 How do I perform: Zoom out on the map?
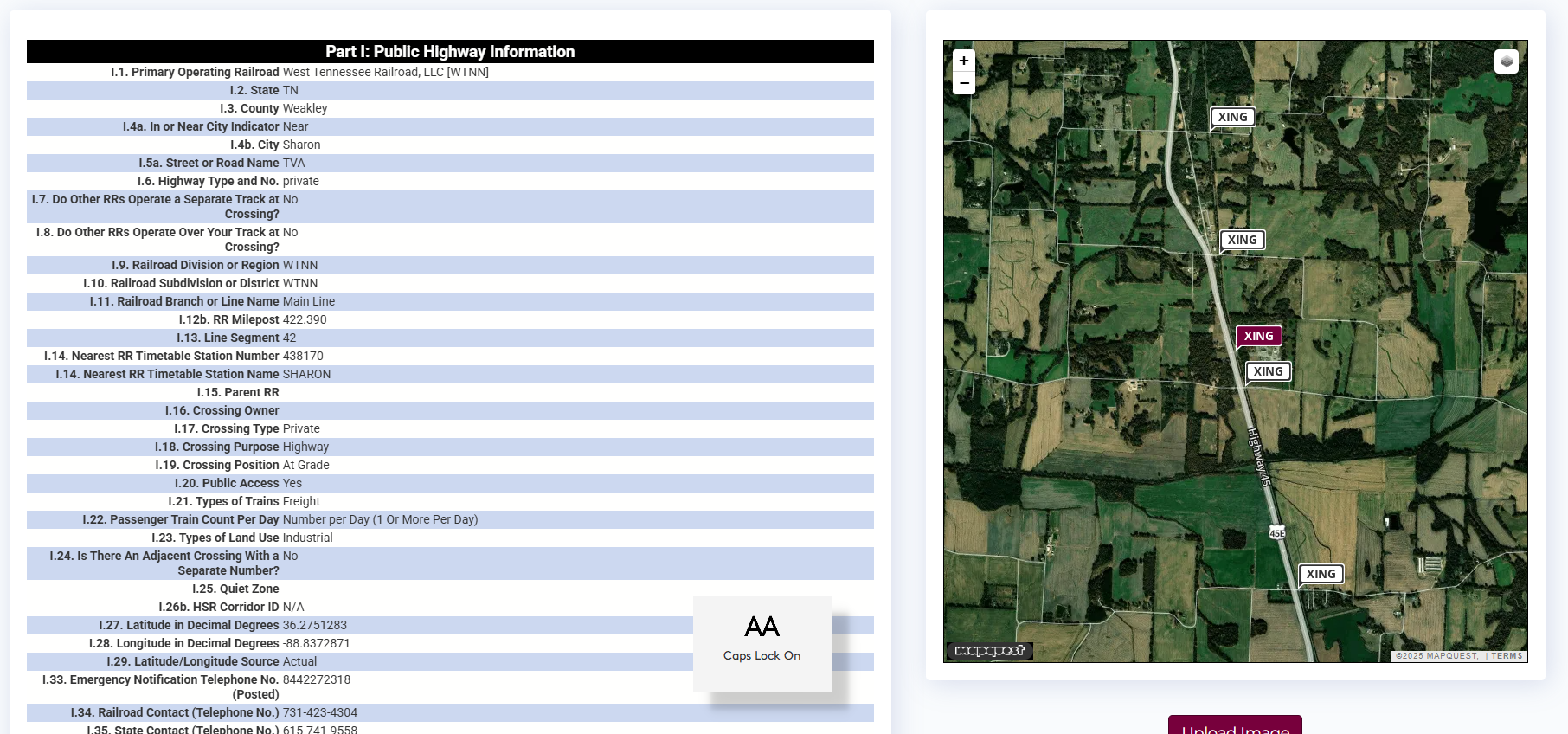click(964, 83)
